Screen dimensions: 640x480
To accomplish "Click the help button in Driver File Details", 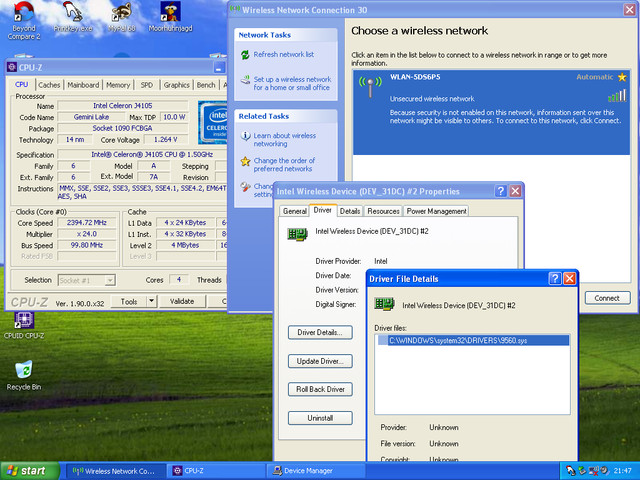I will (555, 278).
